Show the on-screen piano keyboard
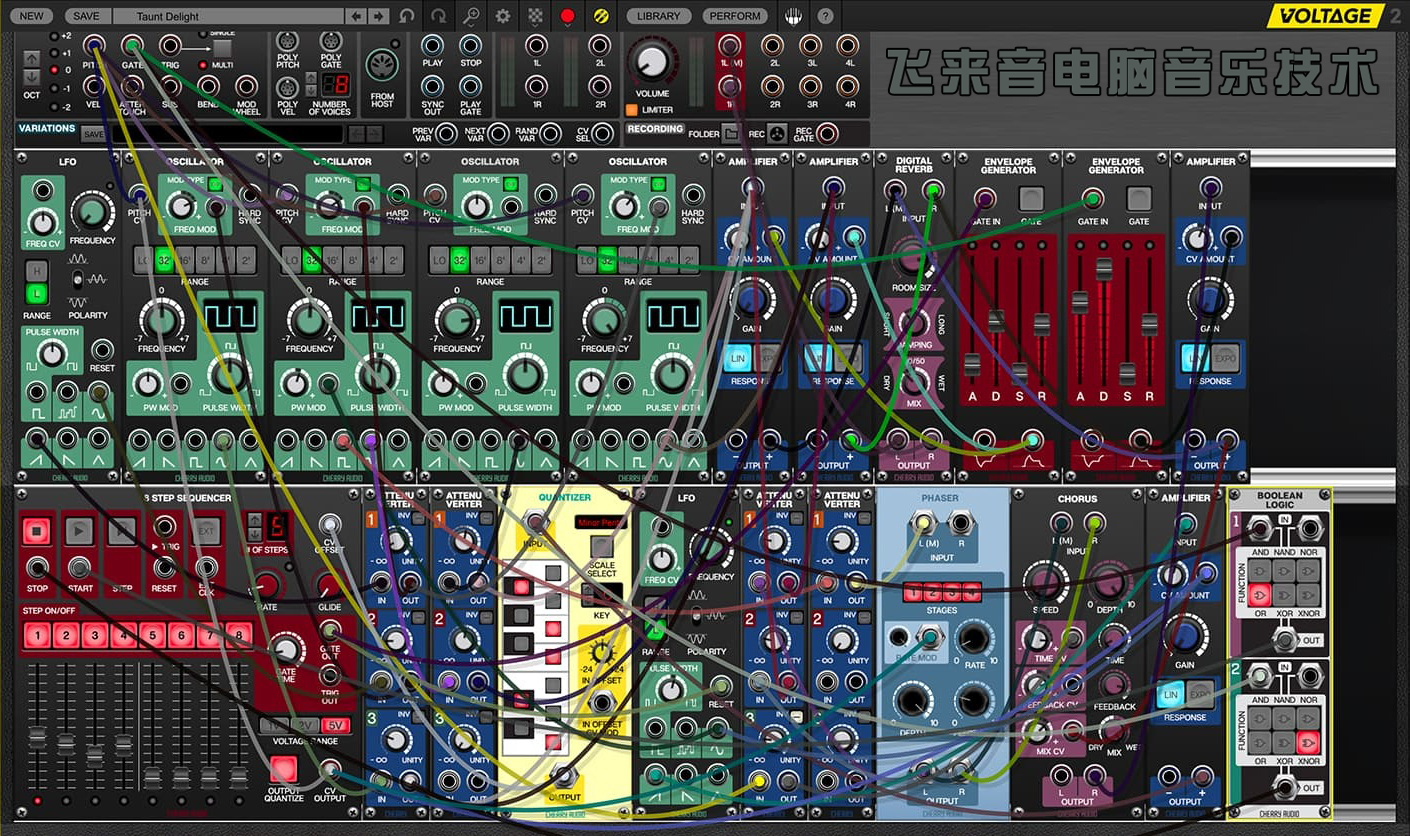This screenshot has height=836, width=1410. 793,16
